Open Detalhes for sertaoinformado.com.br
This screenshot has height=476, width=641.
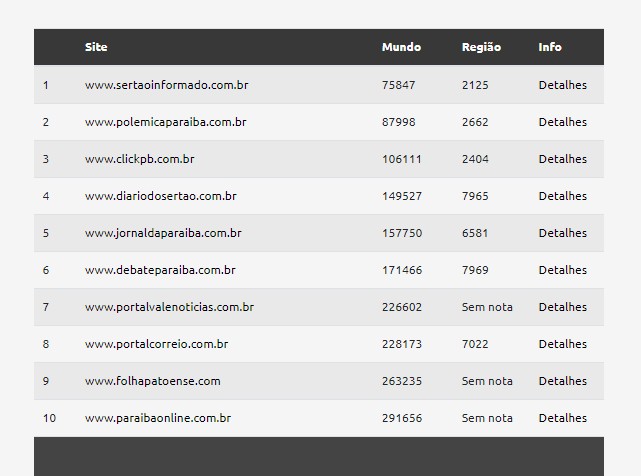(563, 85)
